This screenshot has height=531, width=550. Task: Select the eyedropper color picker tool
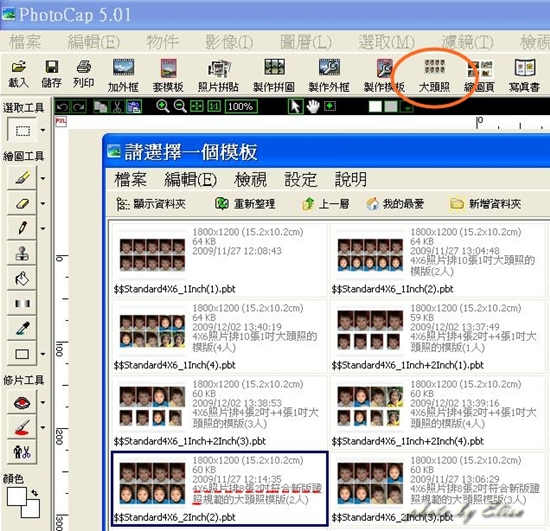tap(22, 329)
